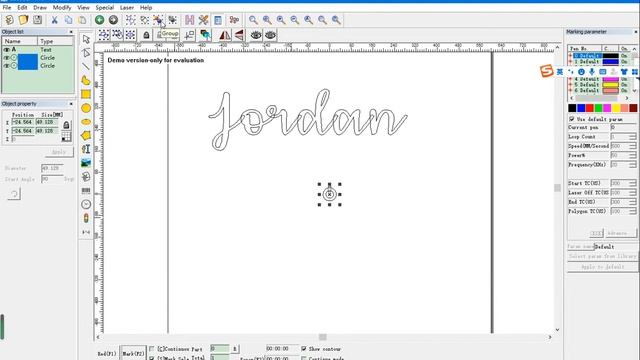Click the Red(F1) button
Viewport: 640px width, 360px height.
(107, 353)
